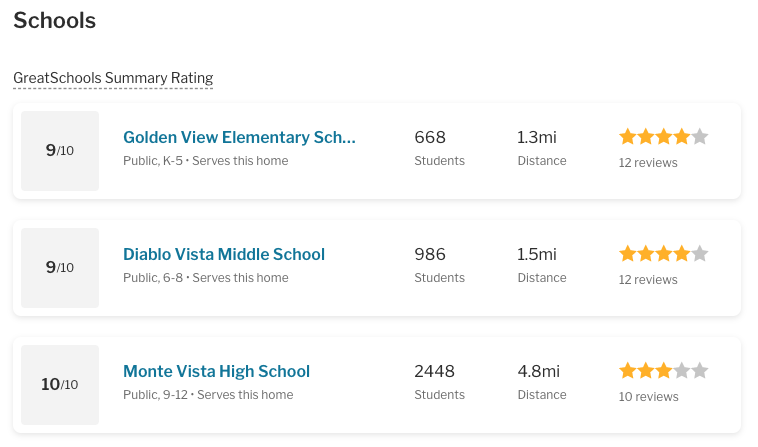Open 12 reviews for Golden View Elementary
The height and width of the screenshot is (447, 758).
pos(648,163)
